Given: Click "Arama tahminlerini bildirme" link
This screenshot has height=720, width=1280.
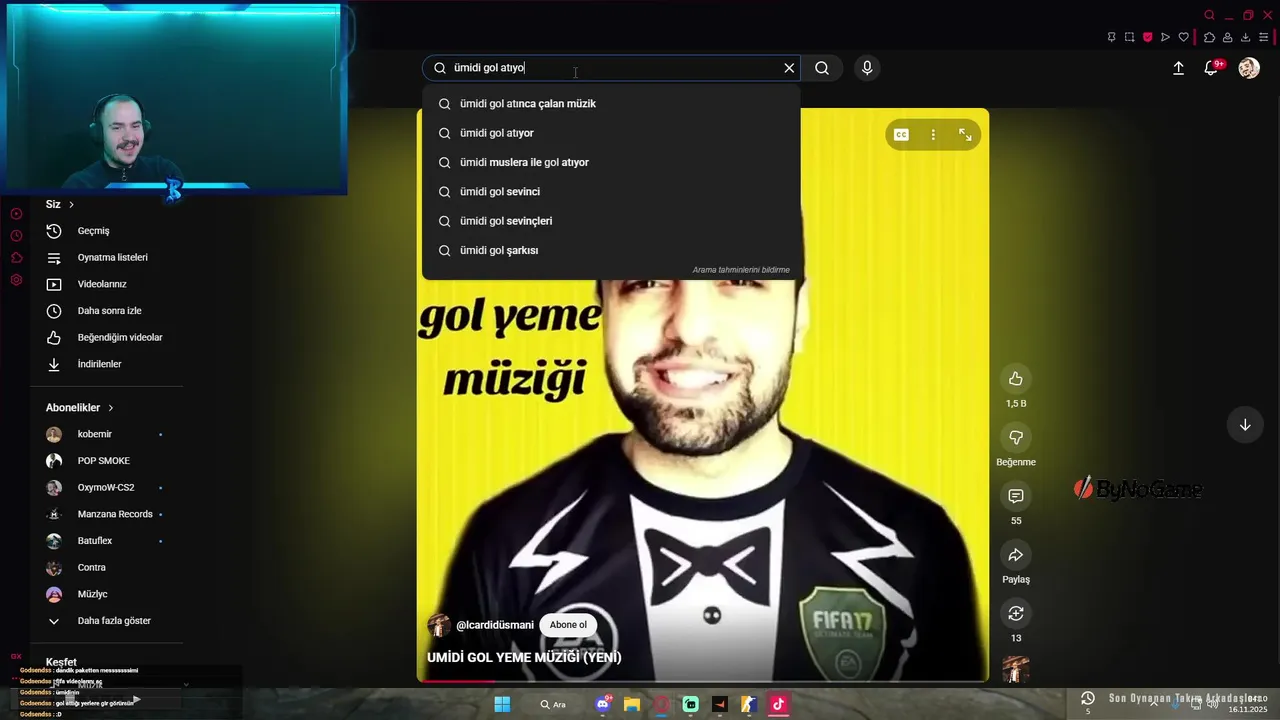Looking at the screenshot, I should (x=741, y=270).
